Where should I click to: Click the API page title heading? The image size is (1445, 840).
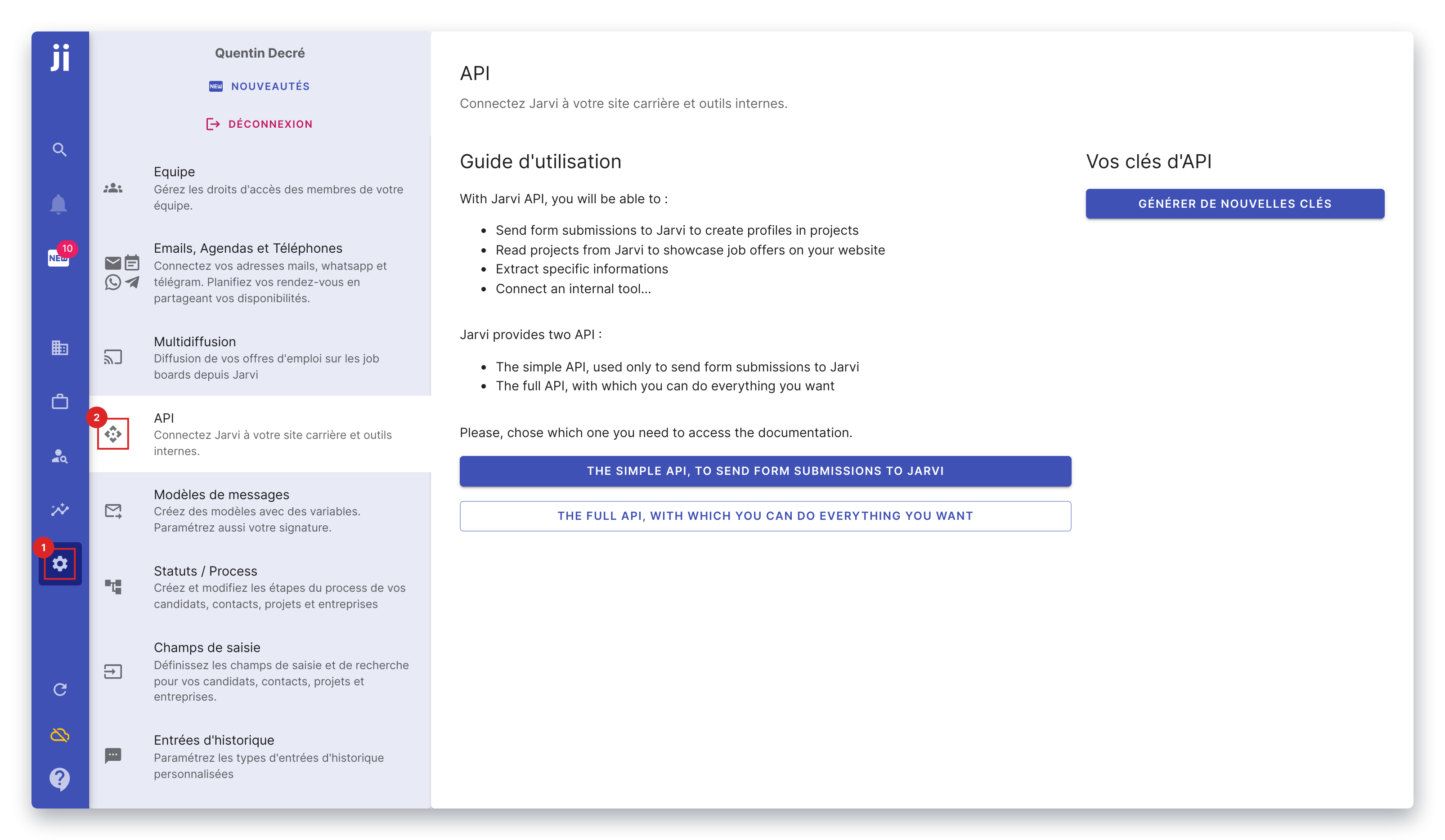click(x=475, y=73)
